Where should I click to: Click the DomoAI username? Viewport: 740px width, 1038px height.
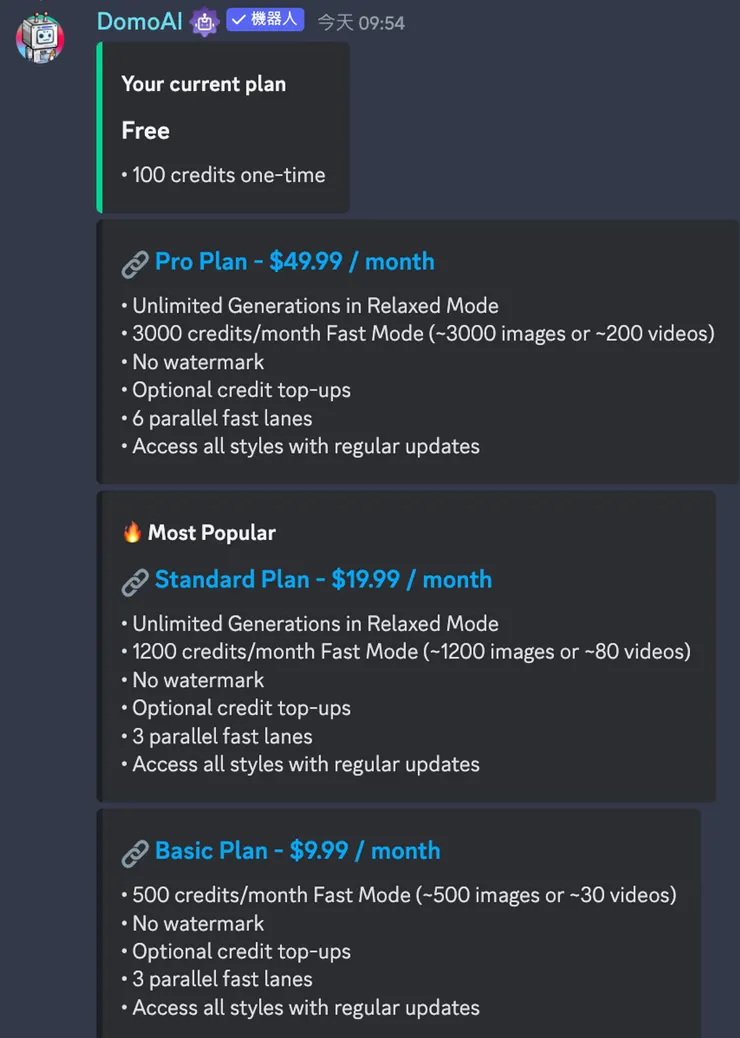tap(139, 21)
